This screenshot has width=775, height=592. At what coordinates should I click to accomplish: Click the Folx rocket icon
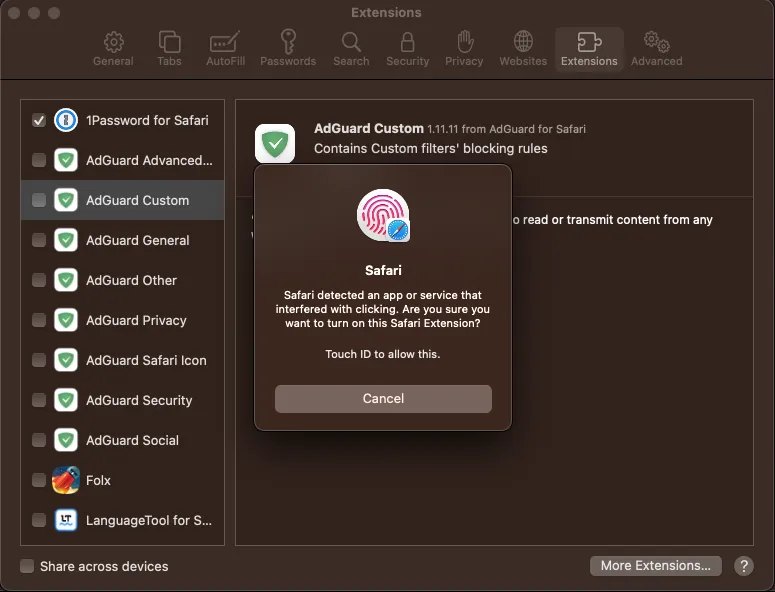coord(66,480)
